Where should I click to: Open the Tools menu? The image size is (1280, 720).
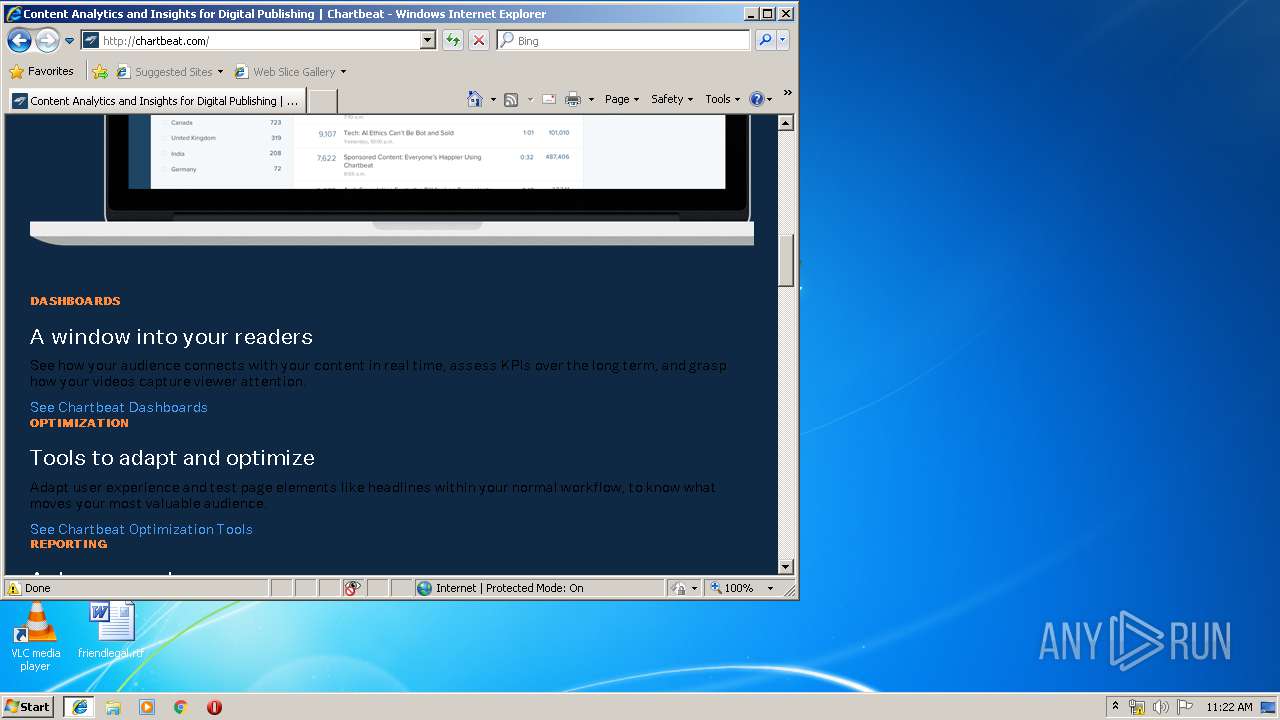click(722, 99)
